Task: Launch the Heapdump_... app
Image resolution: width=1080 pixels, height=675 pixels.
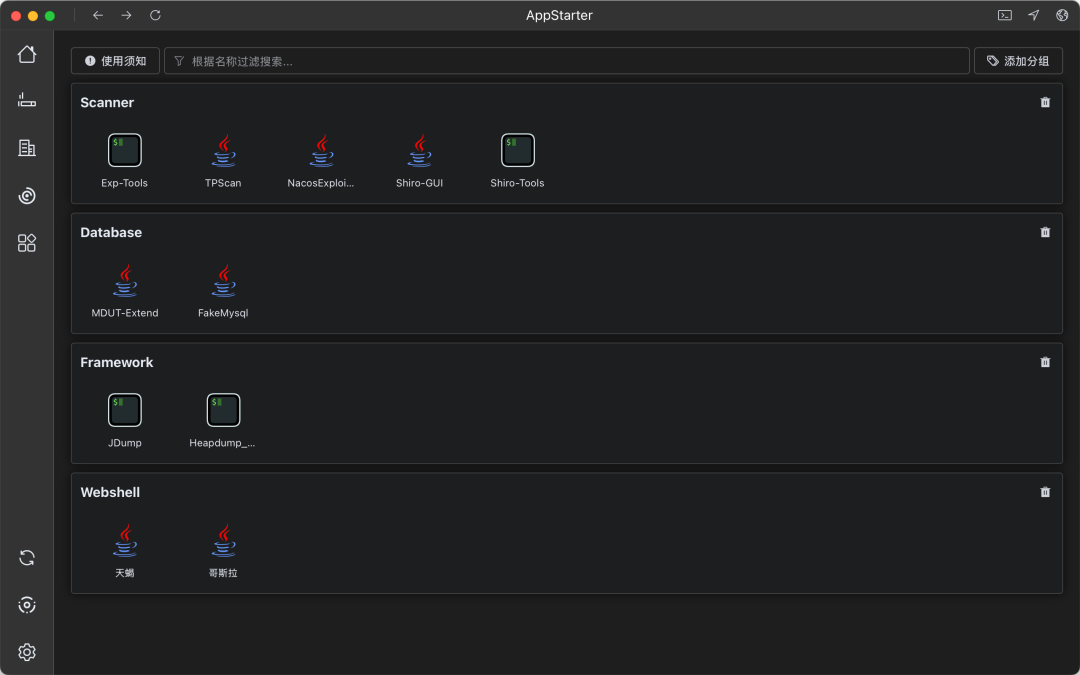Action: [x=223, y=421]
